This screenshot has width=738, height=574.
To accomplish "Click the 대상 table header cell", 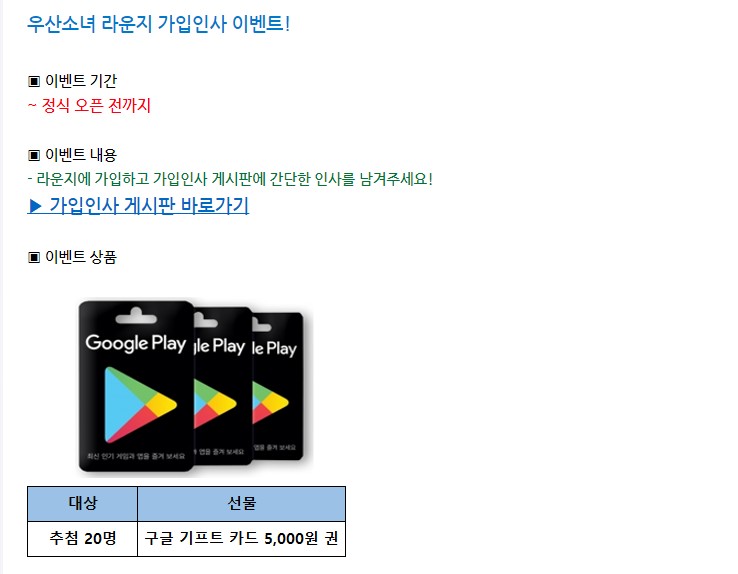I will coord(82,504).
